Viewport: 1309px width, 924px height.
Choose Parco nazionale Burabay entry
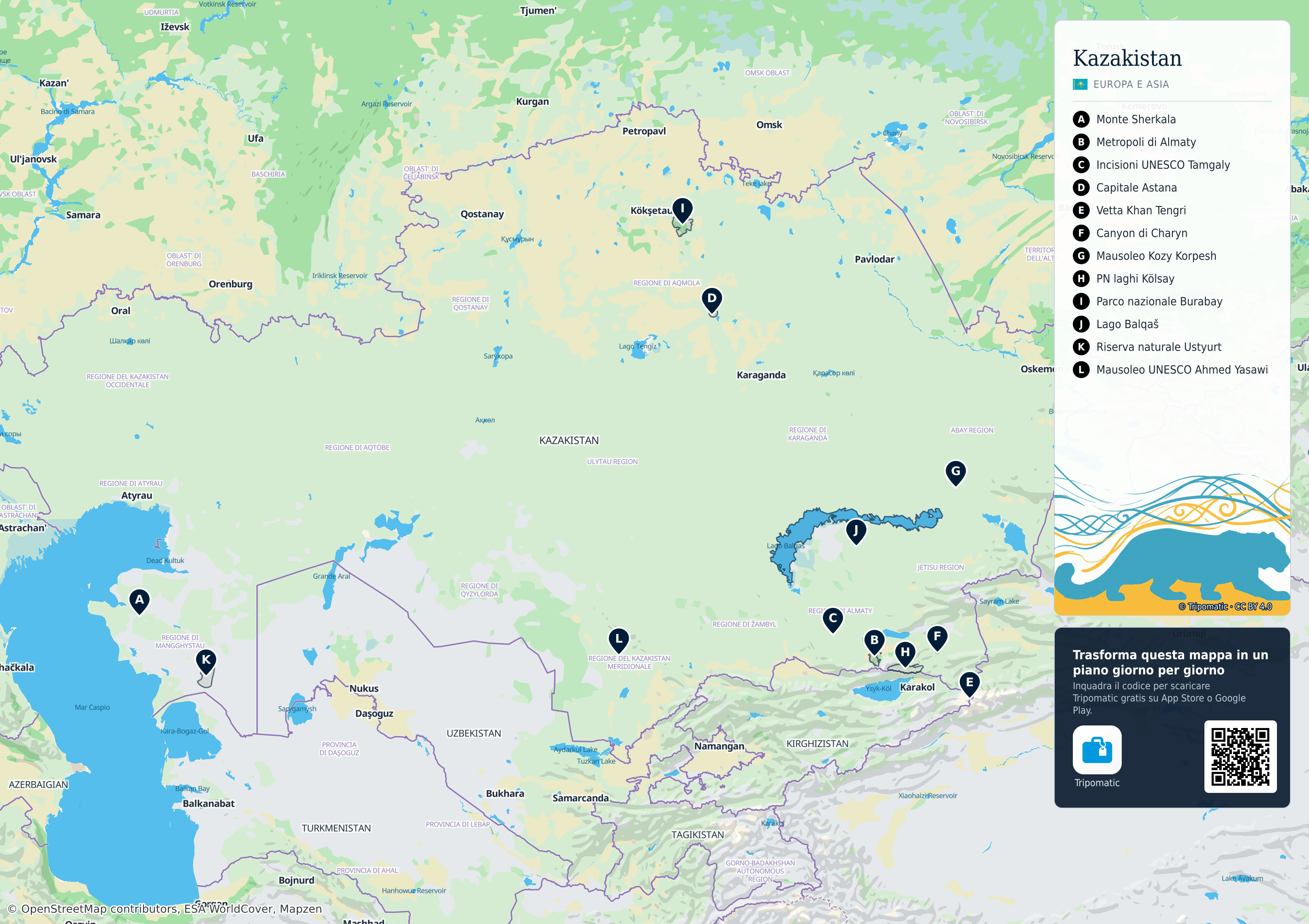pos(1159,301)
